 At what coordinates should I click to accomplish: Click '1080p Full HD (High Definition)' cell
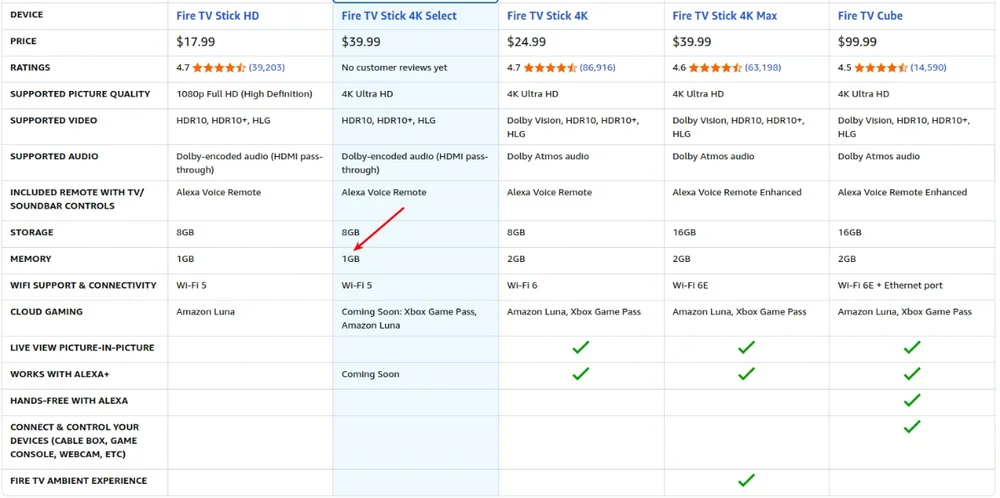244,94
